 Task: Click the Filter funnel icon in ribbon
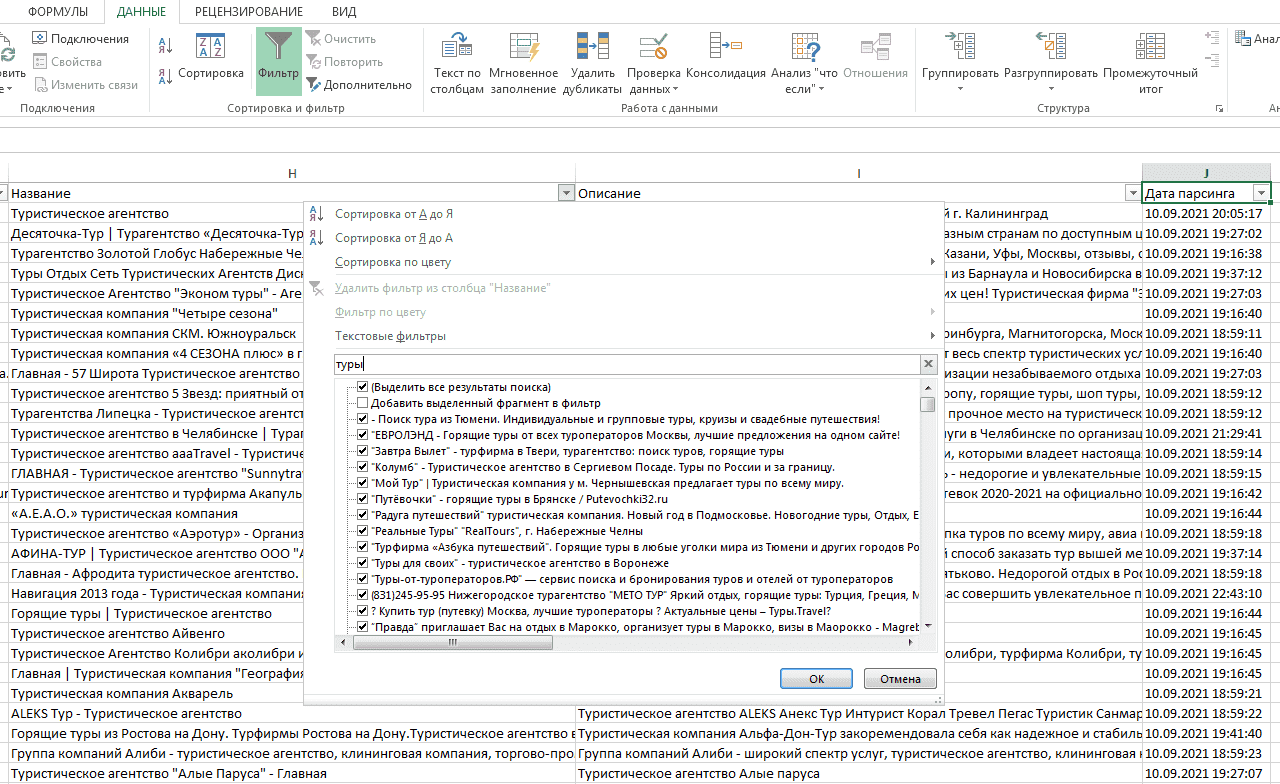click(278, 61)
